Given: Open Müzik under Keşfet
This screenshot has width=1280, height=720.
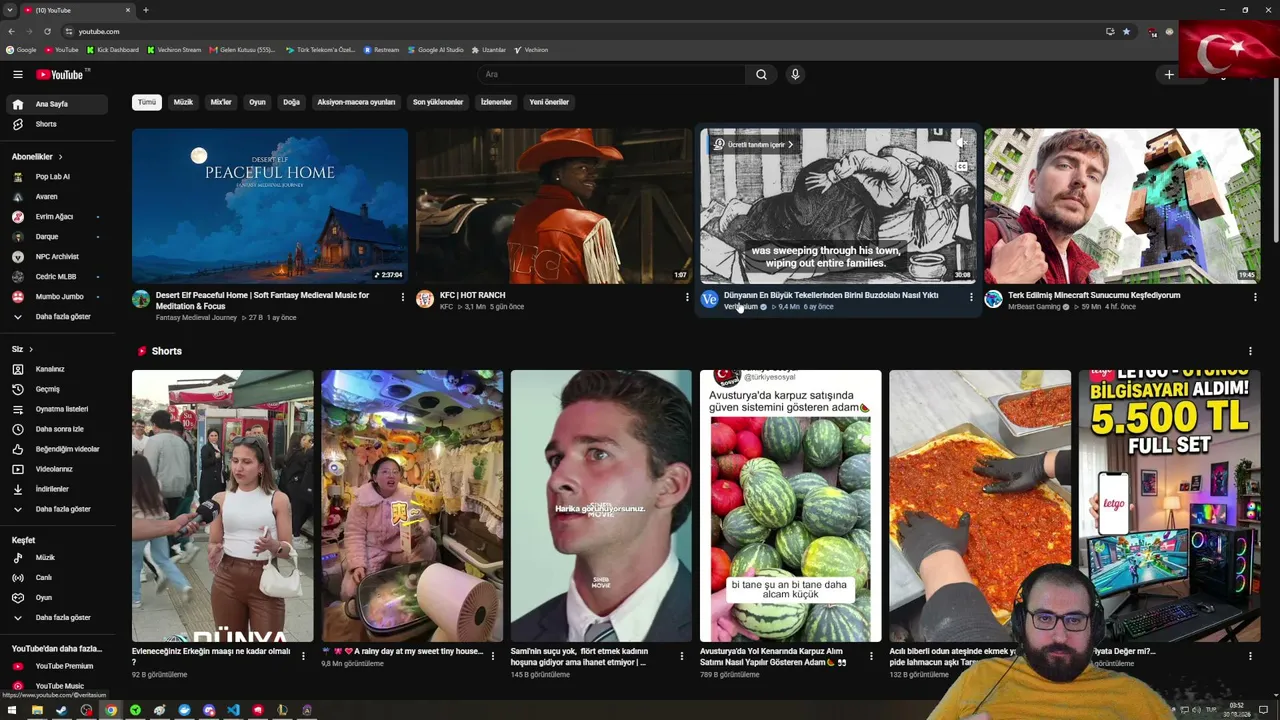Looking at the screenshot, I should coord(57,557).
